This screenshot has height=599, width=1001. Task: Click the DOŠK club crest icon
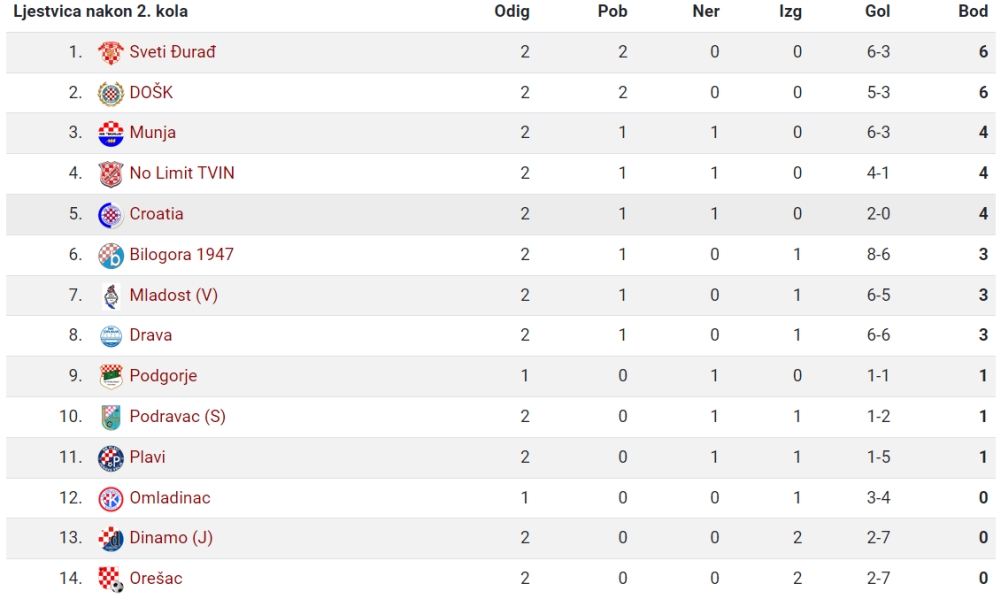click(x=110, y=93)
